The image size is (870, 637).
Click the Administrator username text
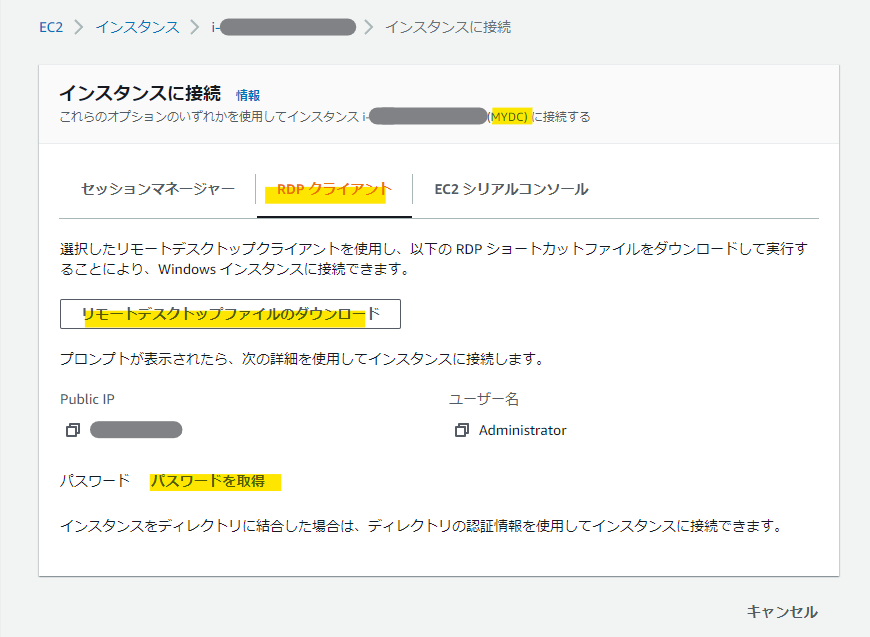click(x=522, y=430)
